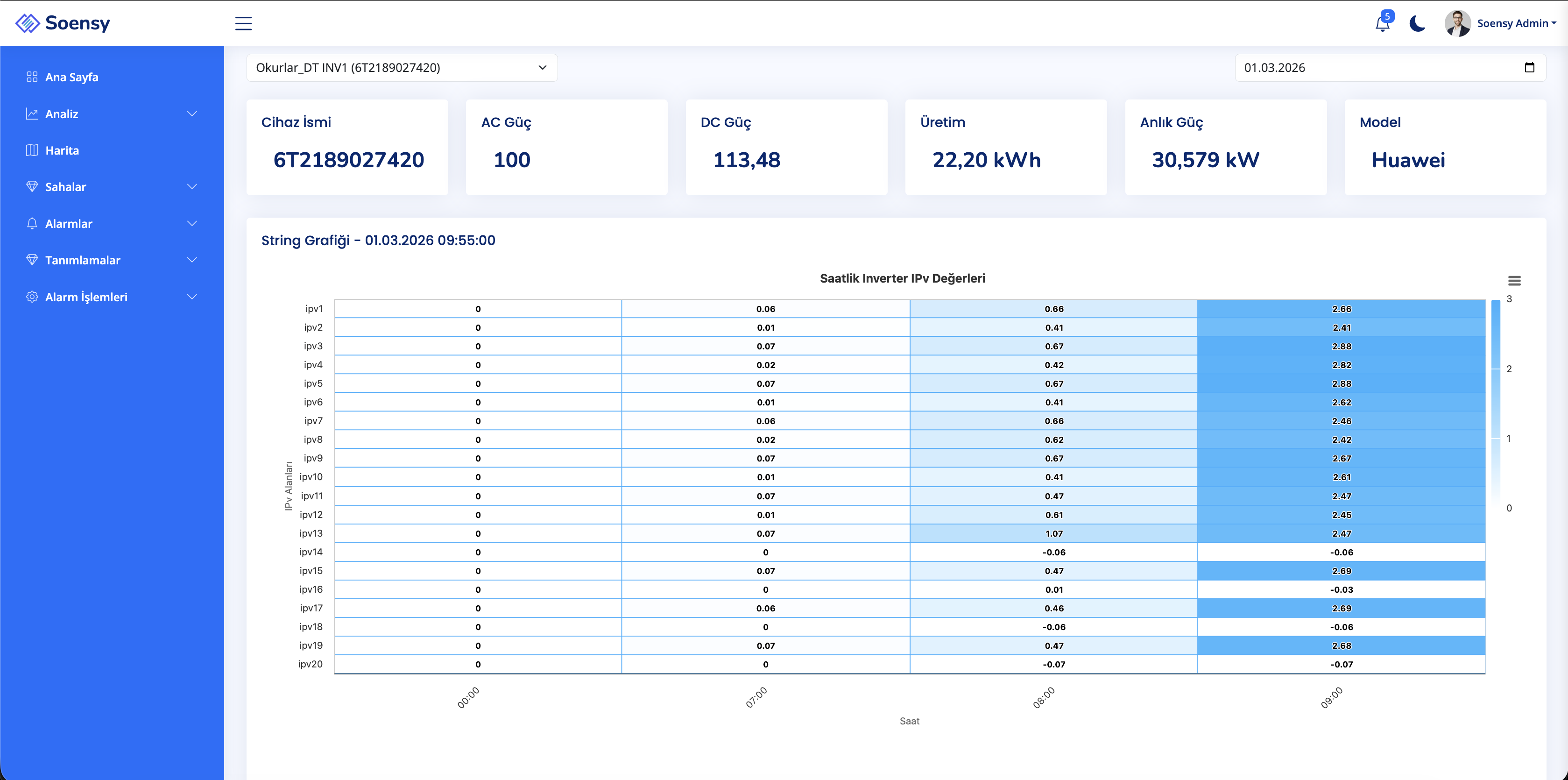Click the user avatar picture
Image resolution: width=1568 pixels, height=780 pixels.
tap(1457, 24)
